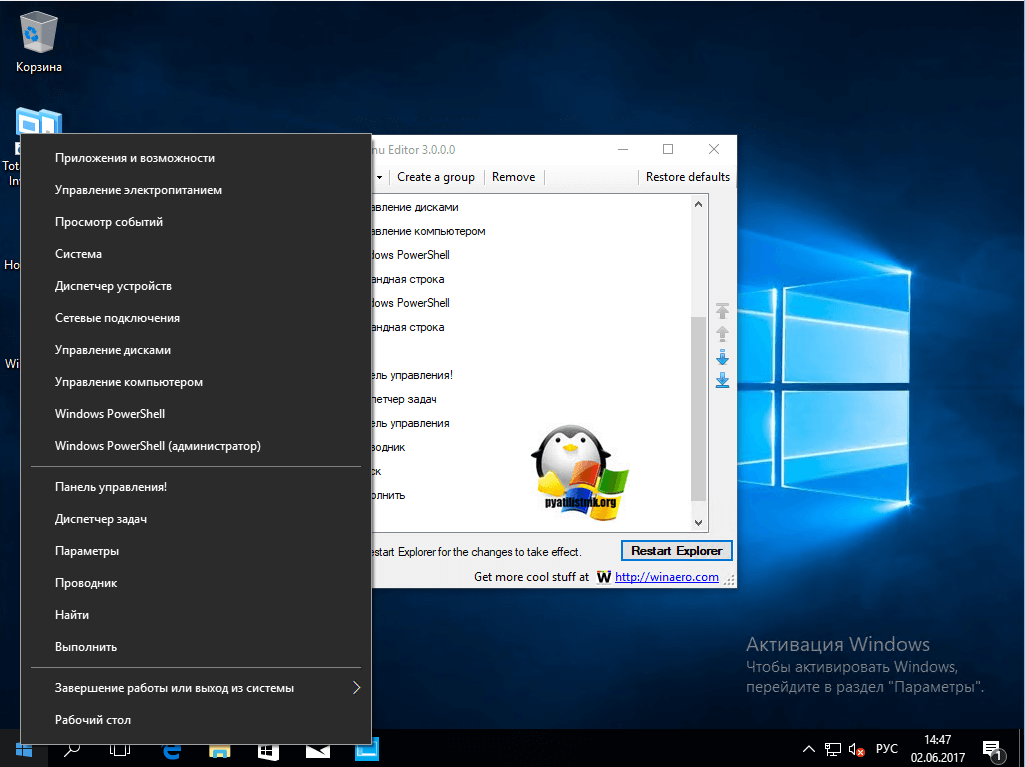The image size is (1025, 767).
Task: Click the volume speaker icon in tray
Action: click(857, 749)
